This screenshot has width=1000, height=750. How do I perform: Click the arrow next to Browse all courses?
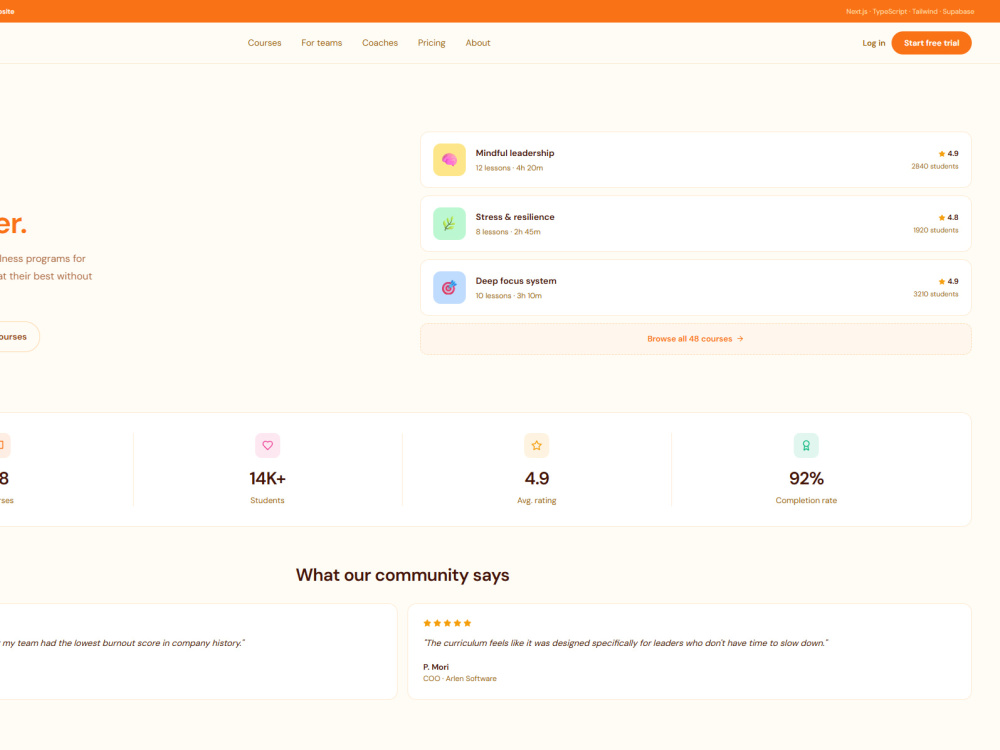(x=740, y=339)
